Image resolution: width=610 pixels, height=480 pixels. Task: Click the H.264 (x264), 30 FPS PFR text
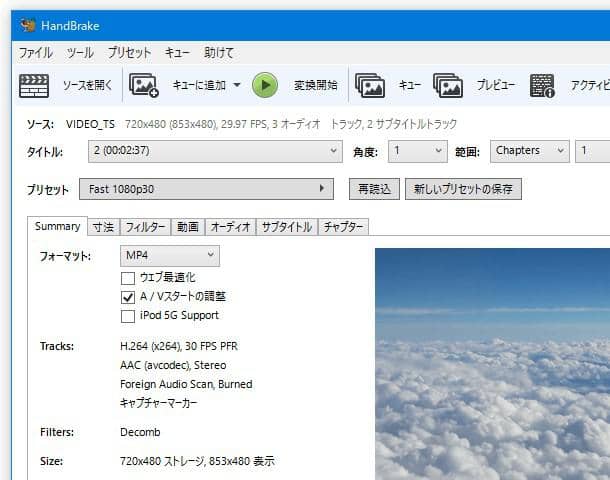click(x=179, y=346)
